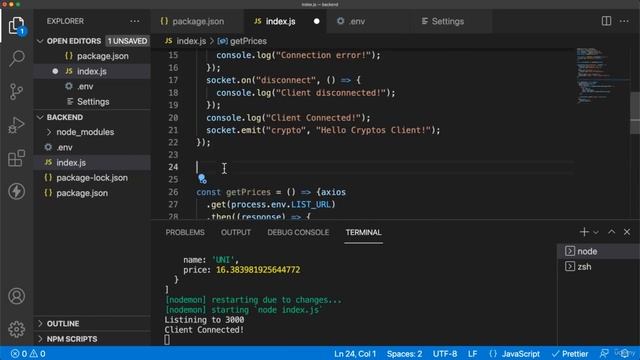The height and width of the screenshot is (360, 640).
Task: Open Explorer more actions ellipsis
Action: pos(135,21)
